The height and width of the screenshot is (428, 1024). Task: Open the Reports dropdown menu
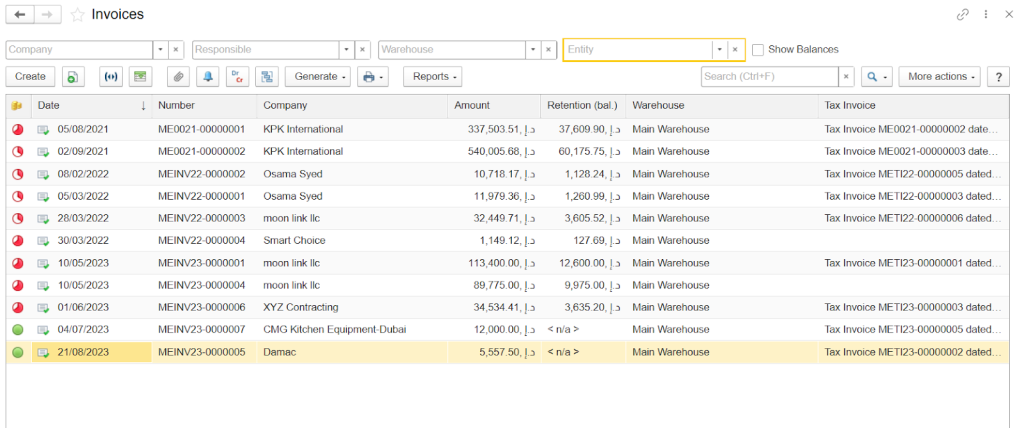click(x=433, y=76)
